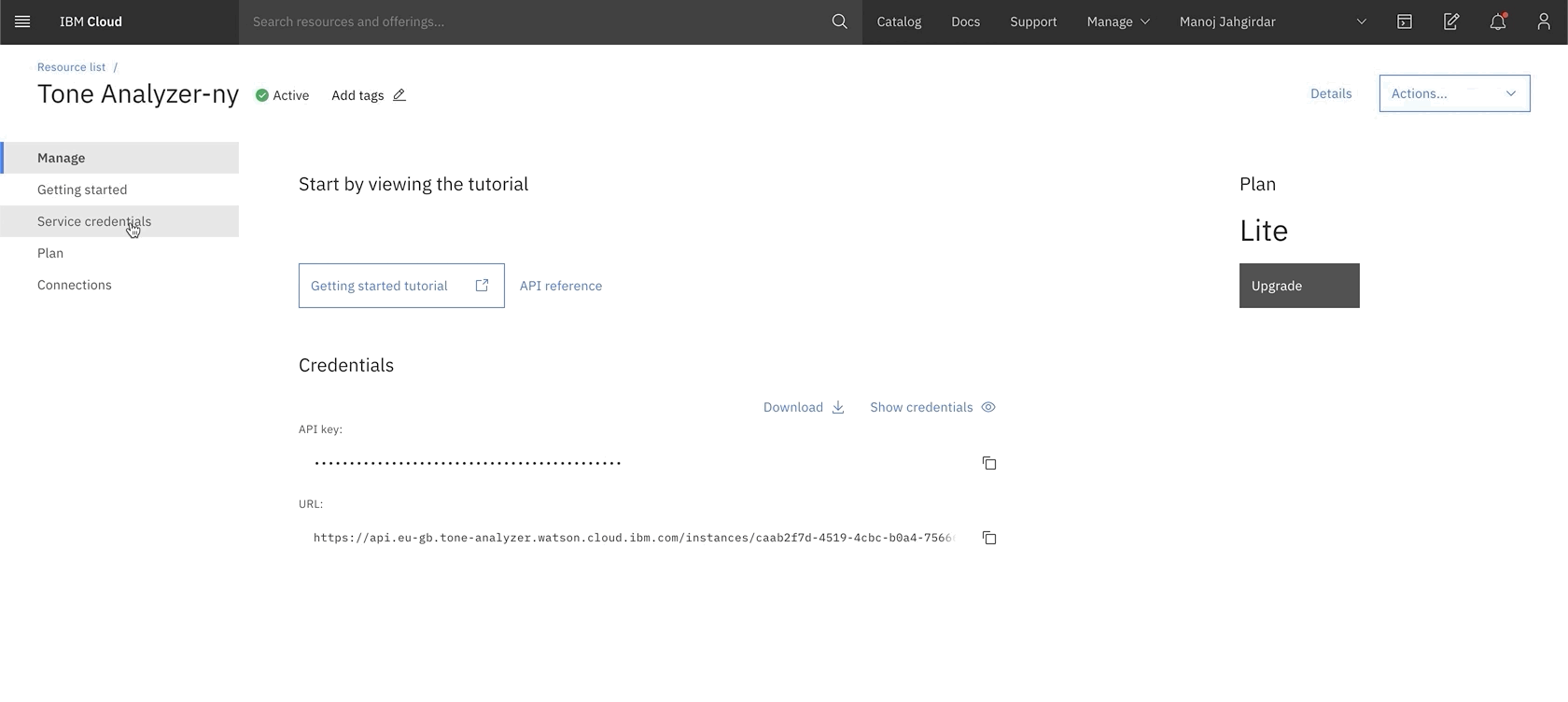Open the hamburger navigation menu
The height and width of the screenshot is (702, 1568).
22,21
